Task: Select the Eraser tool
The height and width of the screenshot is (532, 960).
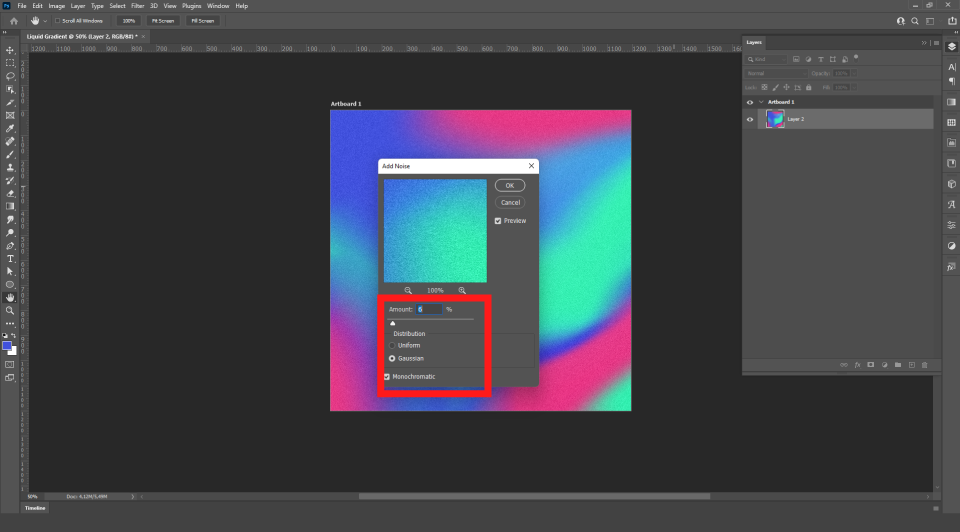Action: (10, 193)
